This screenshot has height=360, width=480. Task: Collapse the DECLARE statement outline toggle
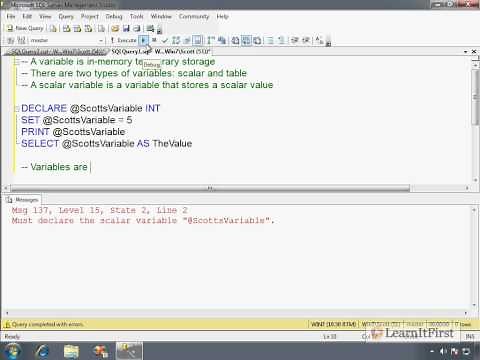pos(16,109)
